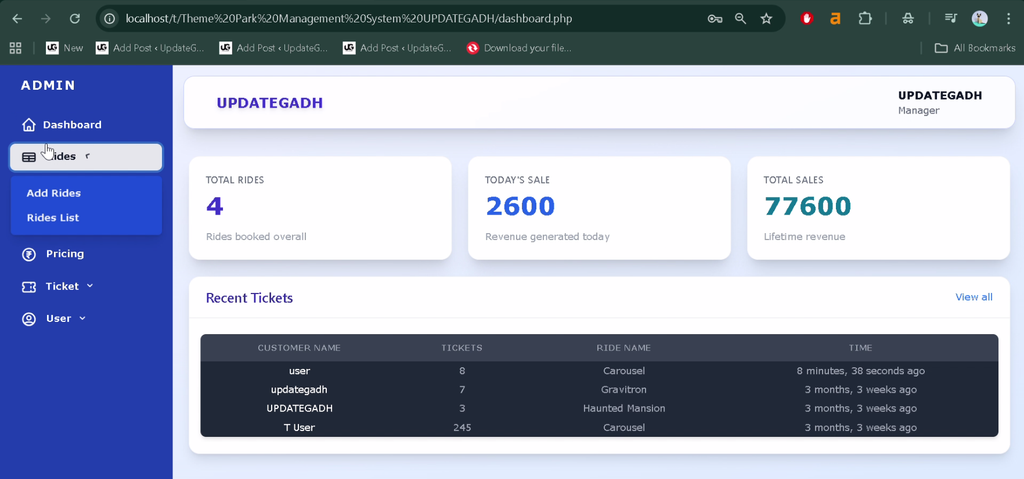Screen dimensions: 1024x479
Task: Click the Total Sales value 77600
Action: [x=807, y=206]
